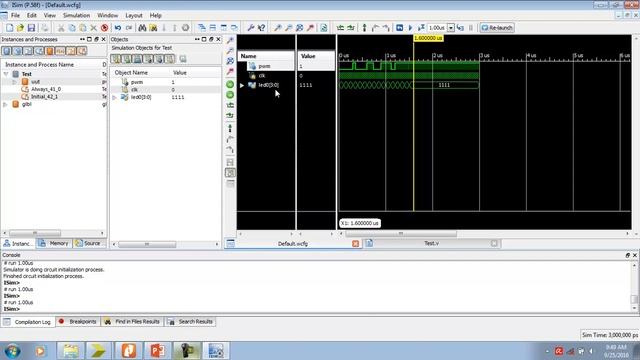Open the run time 1.00us dropdown
This screenshot has width=640, height=360.
coord(451,28)
